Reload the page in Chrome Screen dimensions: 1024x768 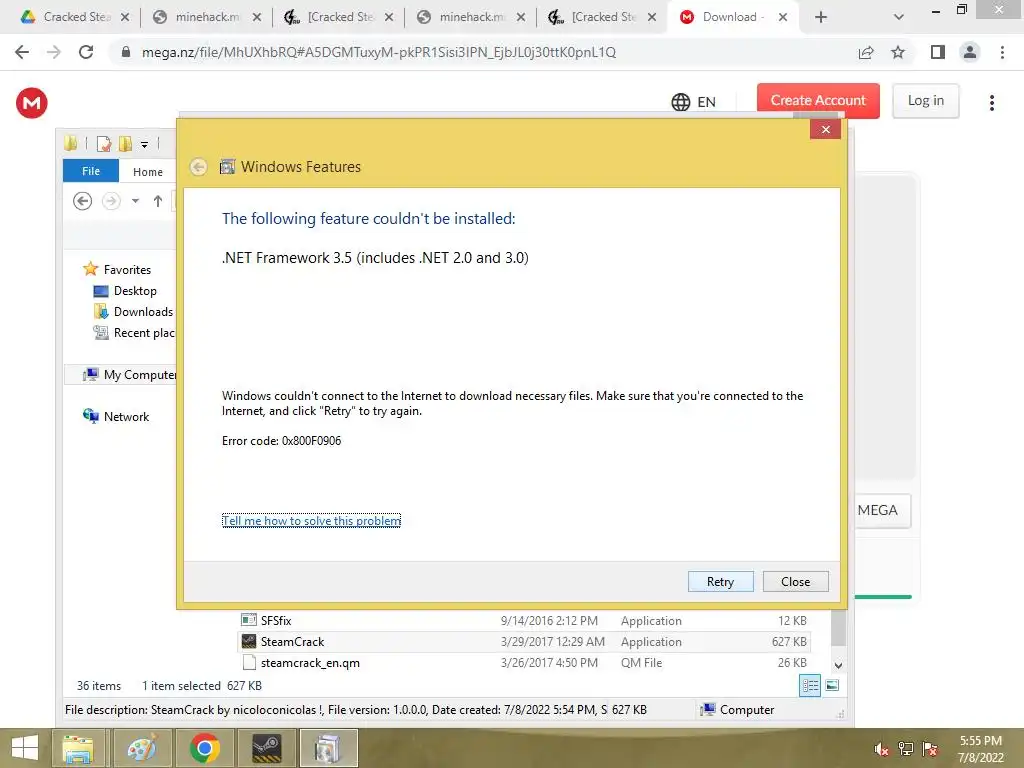86,52
